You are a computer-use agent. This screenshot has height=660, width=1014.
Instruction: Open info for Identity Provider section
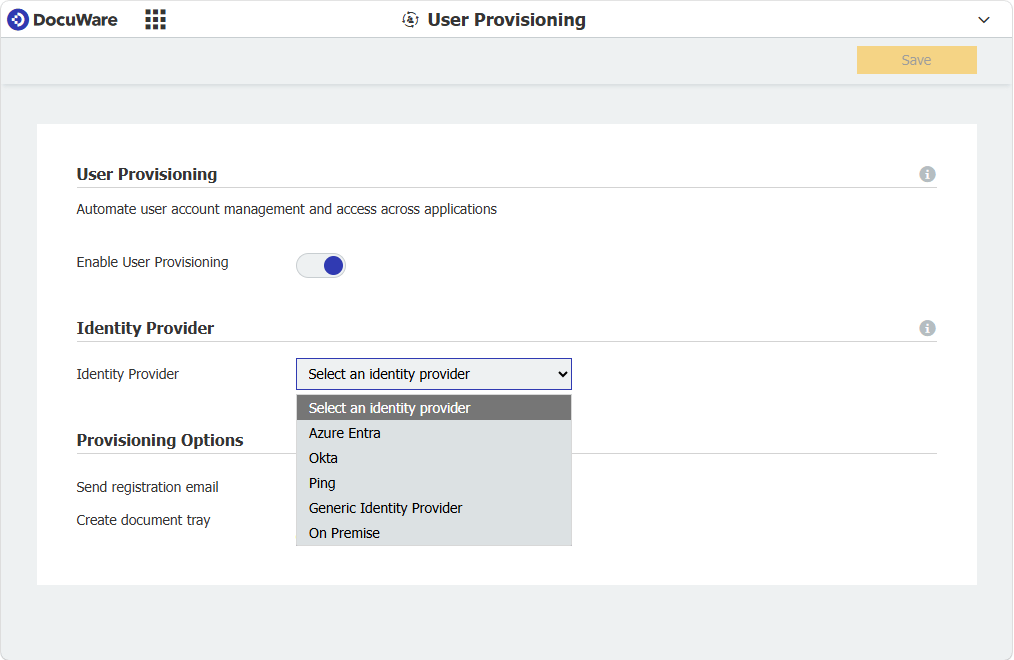click(927, 328)
